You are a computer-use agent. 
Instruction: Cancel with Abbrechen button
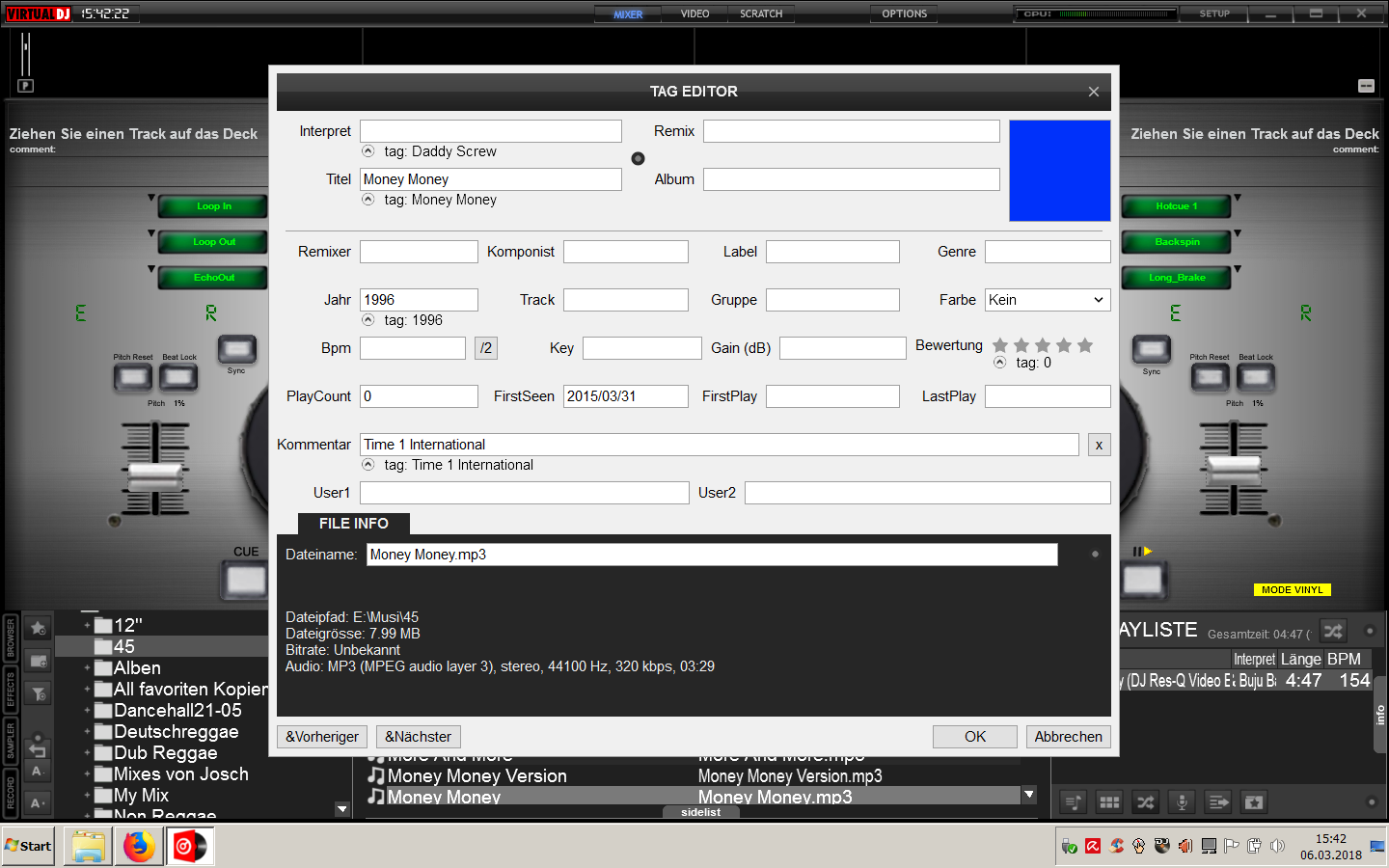tap(1069, 737)
